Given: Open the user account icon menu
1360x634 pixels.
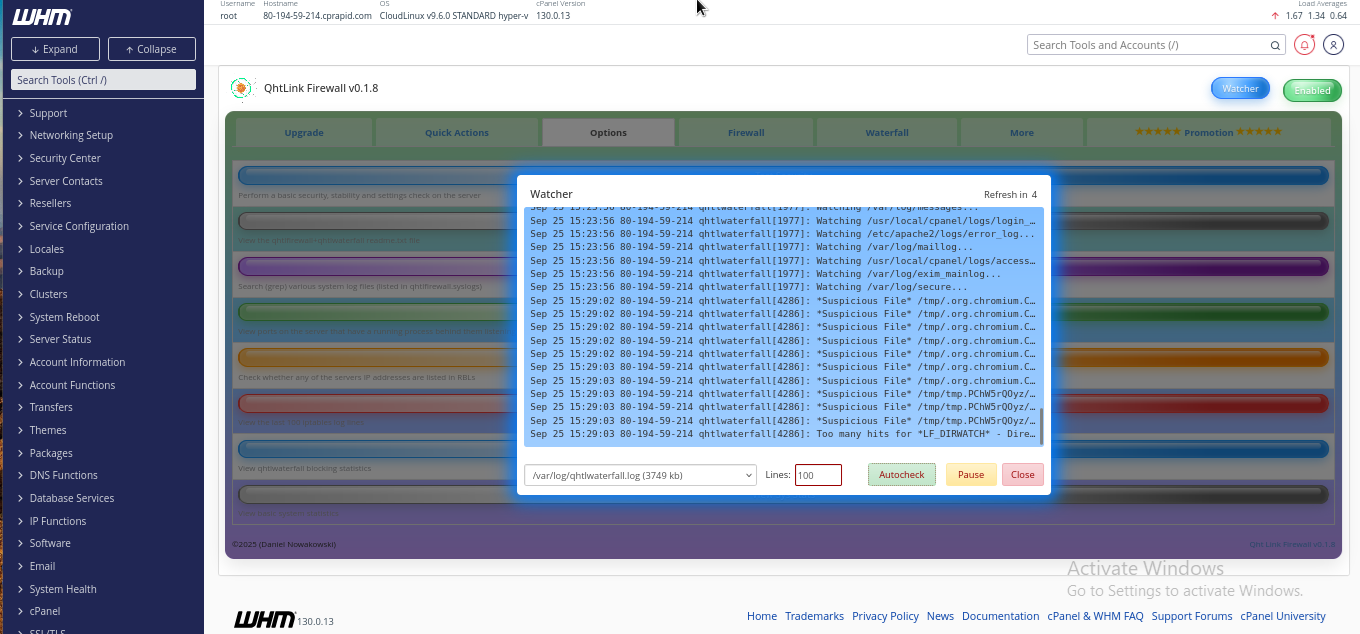Looking at the screenshot, I should 1333,45.
